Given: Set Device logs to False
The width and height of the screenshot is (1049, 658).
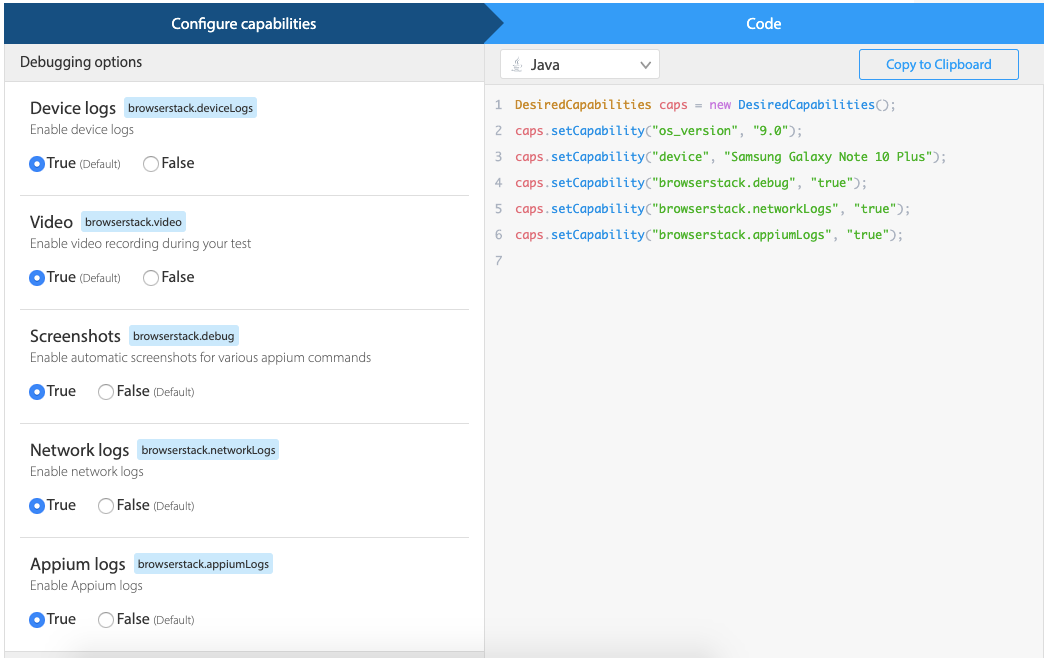Looking at the screenshot, I should tap(150, 163).
